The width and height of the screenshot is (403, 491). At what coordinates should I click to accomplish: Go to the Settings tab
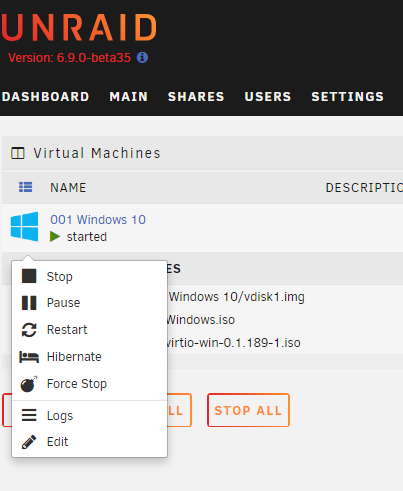(348, 97)
